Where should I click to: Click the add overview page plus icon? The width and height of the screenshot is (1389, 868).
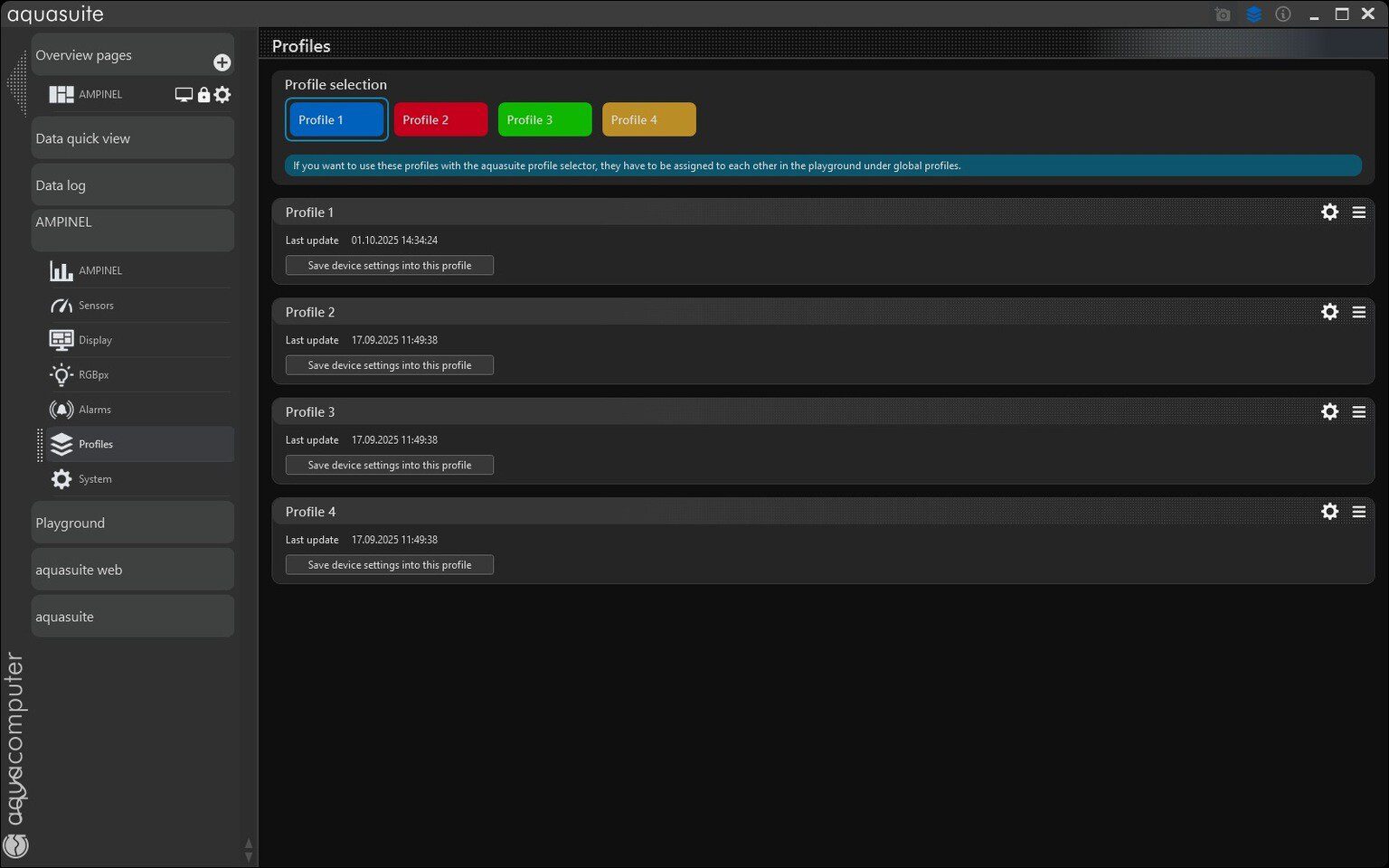tap(222, 62)
